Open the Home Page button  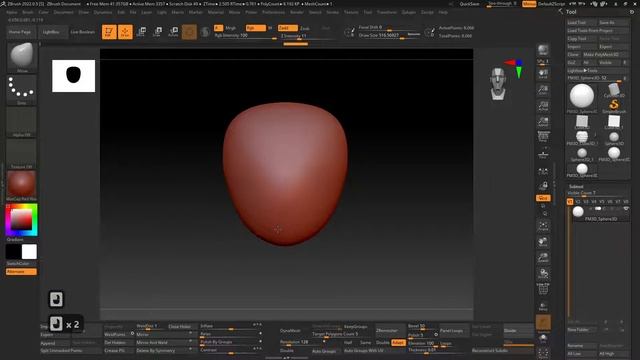[x=20, y=32]
